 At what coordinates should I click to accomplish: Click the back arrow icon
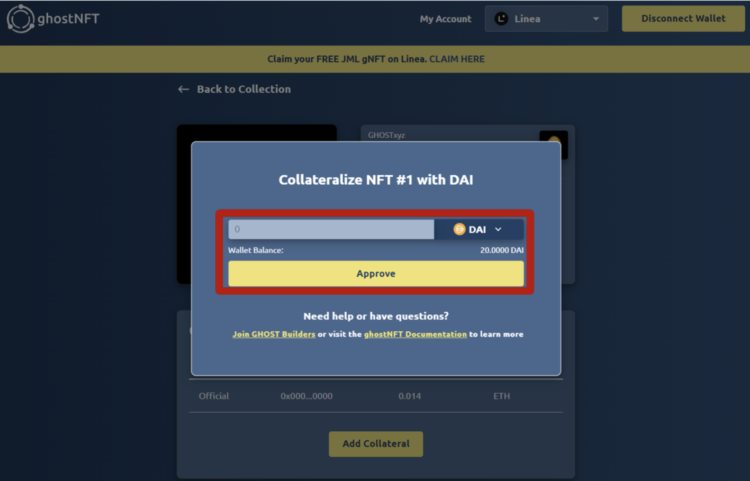click(183, 89)
